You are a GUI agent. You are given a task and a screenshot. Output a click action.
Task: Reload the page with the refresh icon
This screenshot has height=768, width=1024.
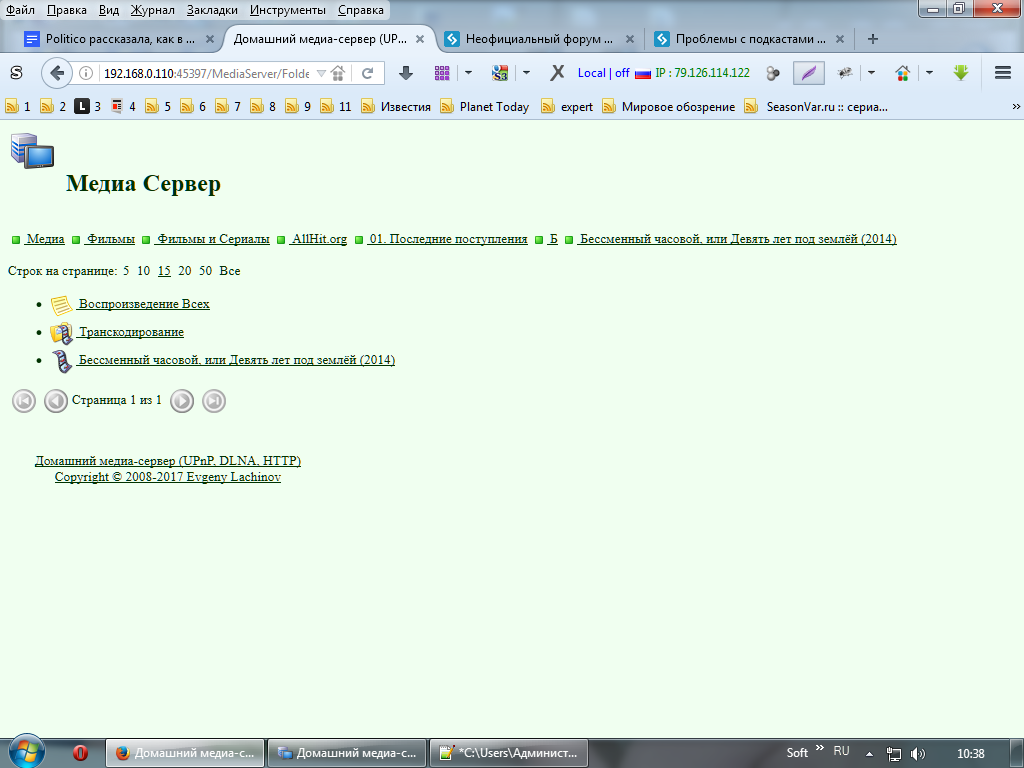pyautogui.click(x=367, y=73)
